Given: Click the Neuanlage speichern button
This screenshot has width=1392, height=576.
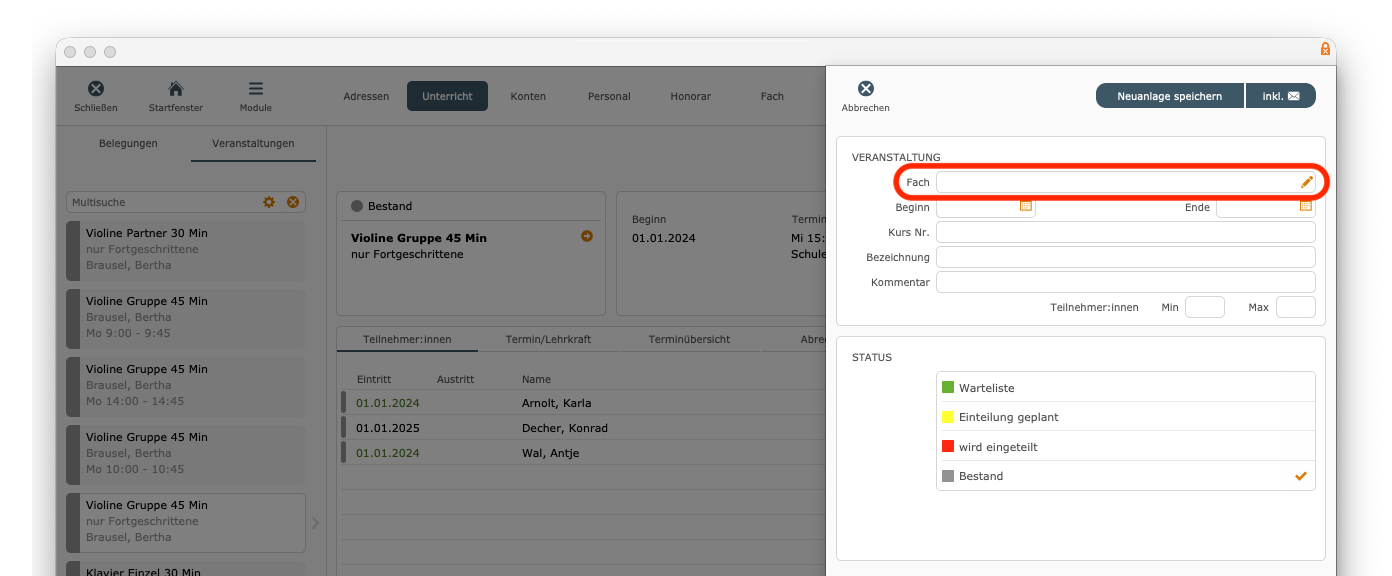Looking at the screenshot, I should point(1169,96).
